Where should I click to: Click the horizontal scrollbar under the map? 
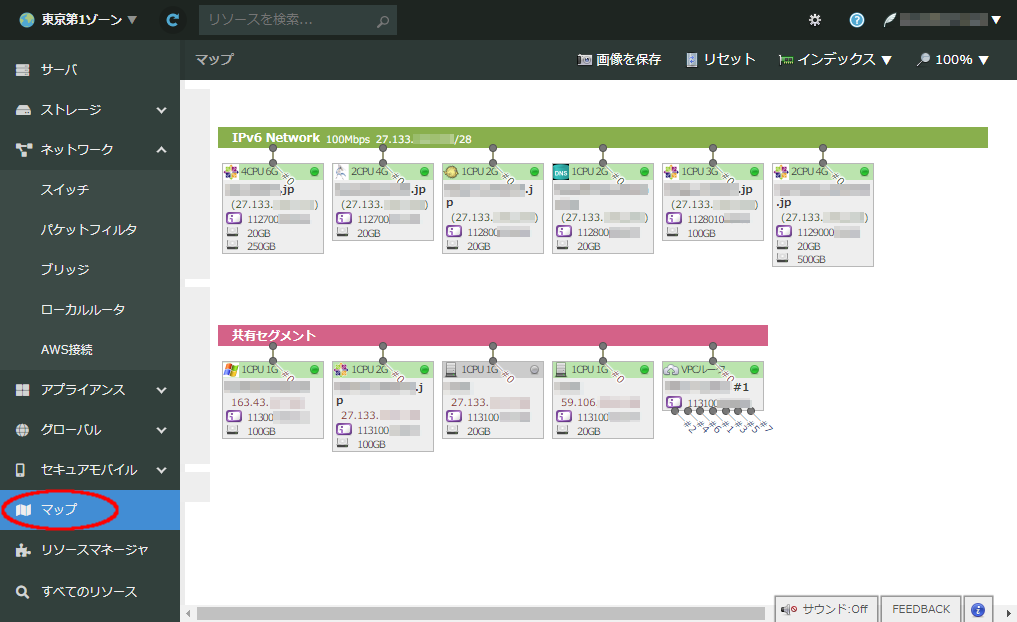click(x=480, y=613)
